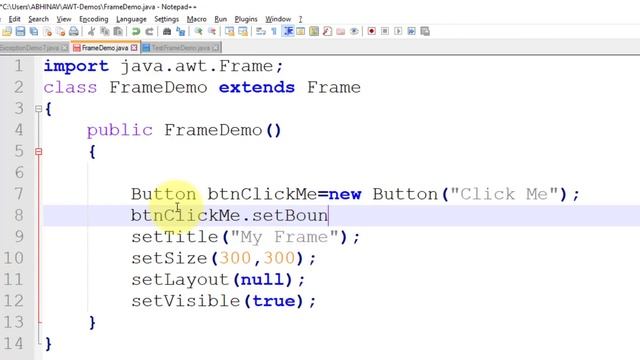Show the Document Map panel icon

tap(314, 31)
